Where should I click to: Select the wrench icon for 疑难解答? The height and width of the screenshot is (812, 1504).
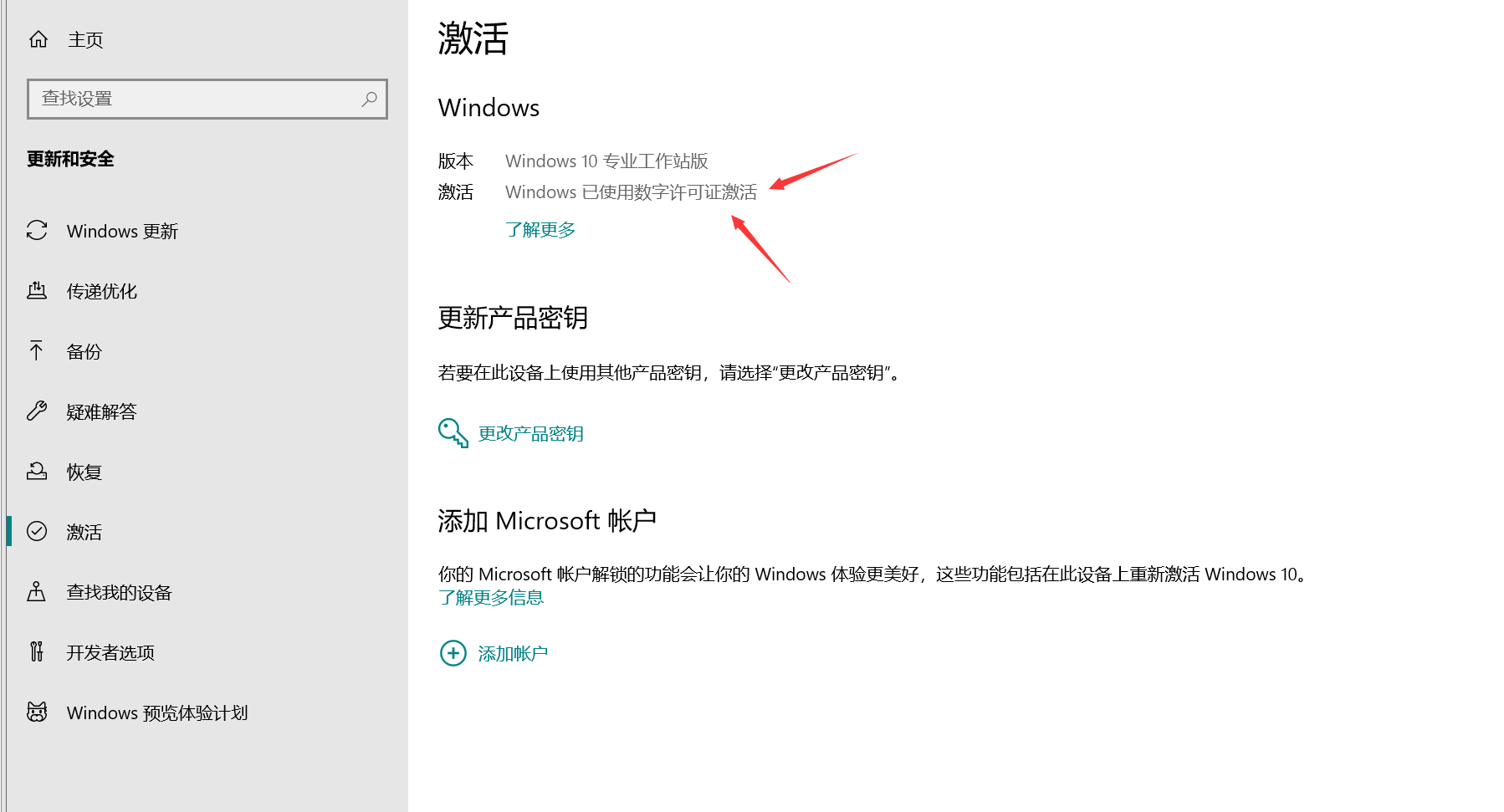click(38, 411)
